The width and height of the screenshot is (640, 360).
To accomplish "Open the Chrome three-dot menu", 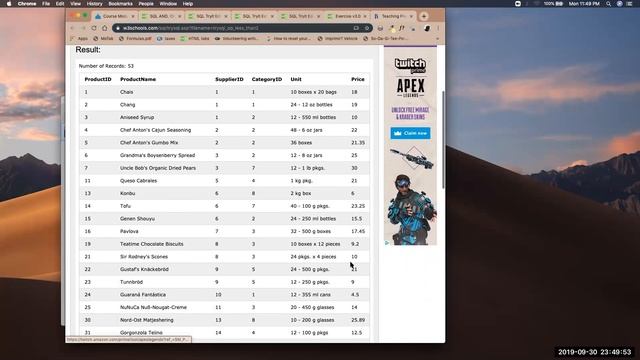I will coord(438,28).
